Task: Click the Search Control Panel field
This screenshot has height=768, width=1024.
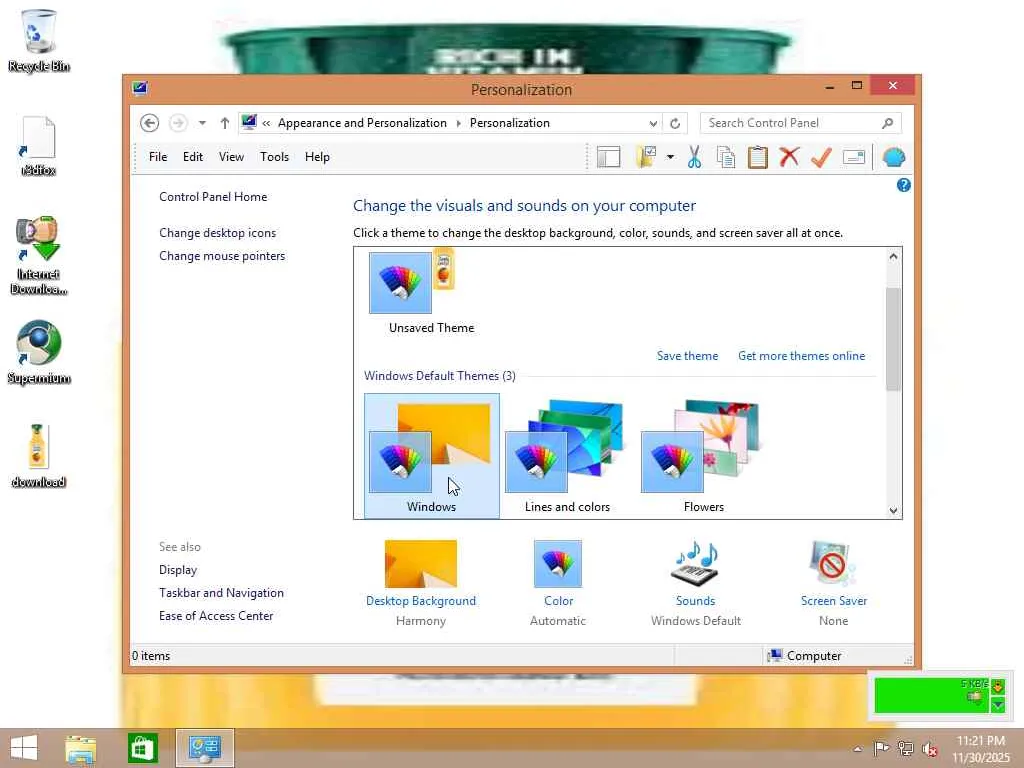Action: point(801,123)
